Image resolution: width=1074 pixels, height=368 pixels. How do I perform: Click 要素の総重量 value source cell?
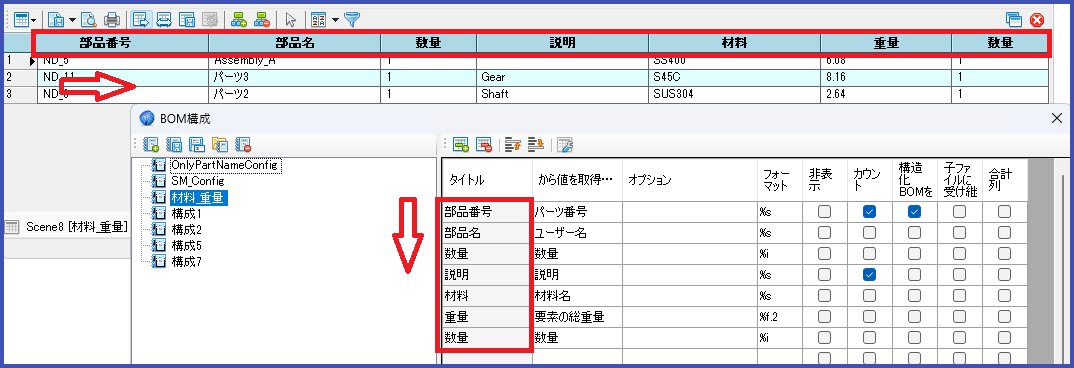577,317
